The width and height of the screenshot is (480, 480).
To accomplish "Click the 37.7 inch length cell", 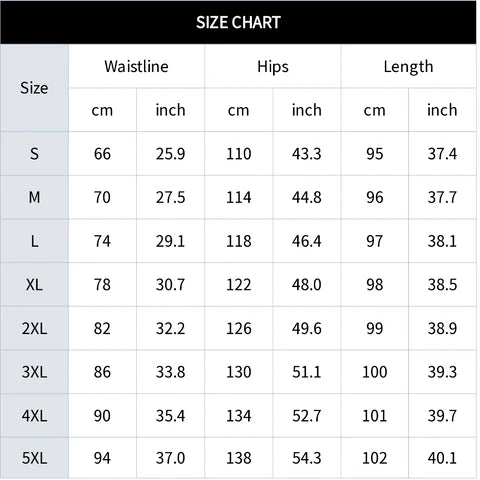I will [442, 197].
